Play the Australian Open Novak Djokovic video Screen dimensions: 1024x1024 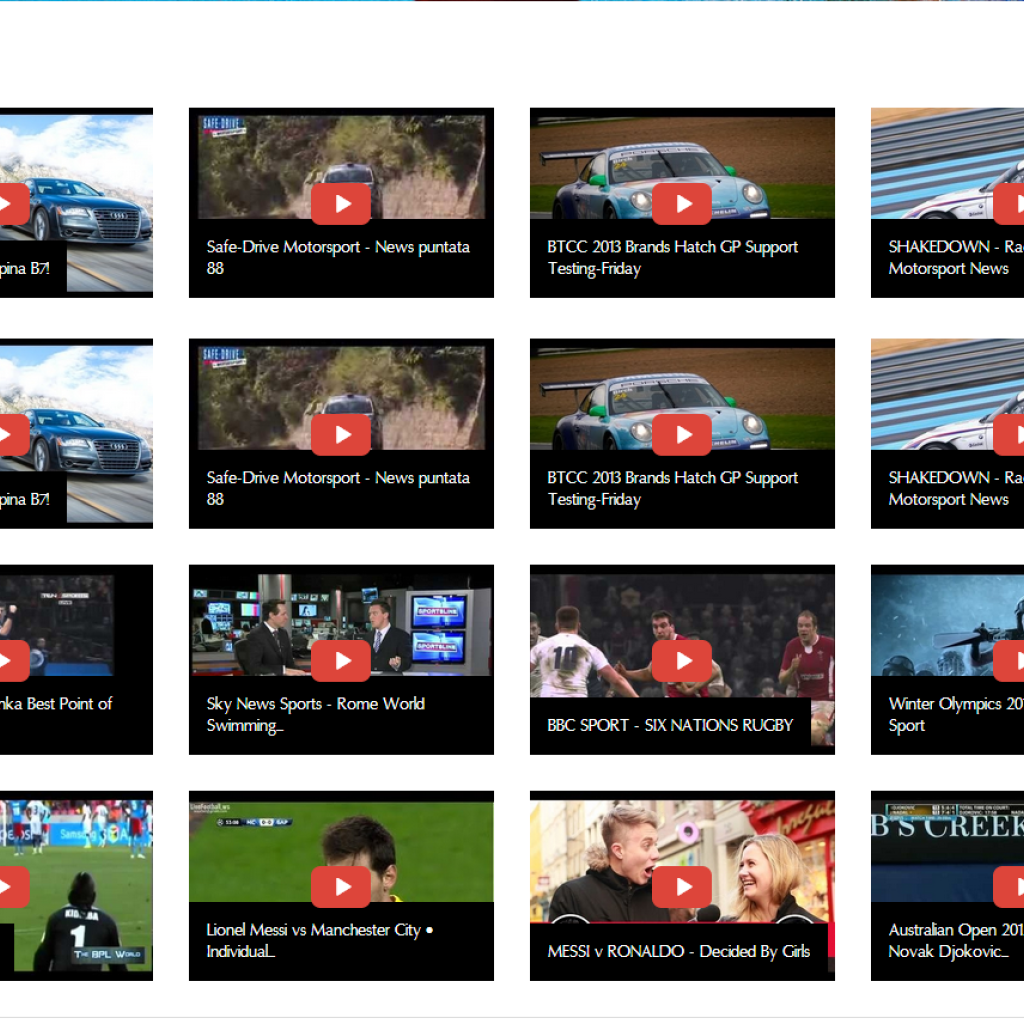[1008, 887]
